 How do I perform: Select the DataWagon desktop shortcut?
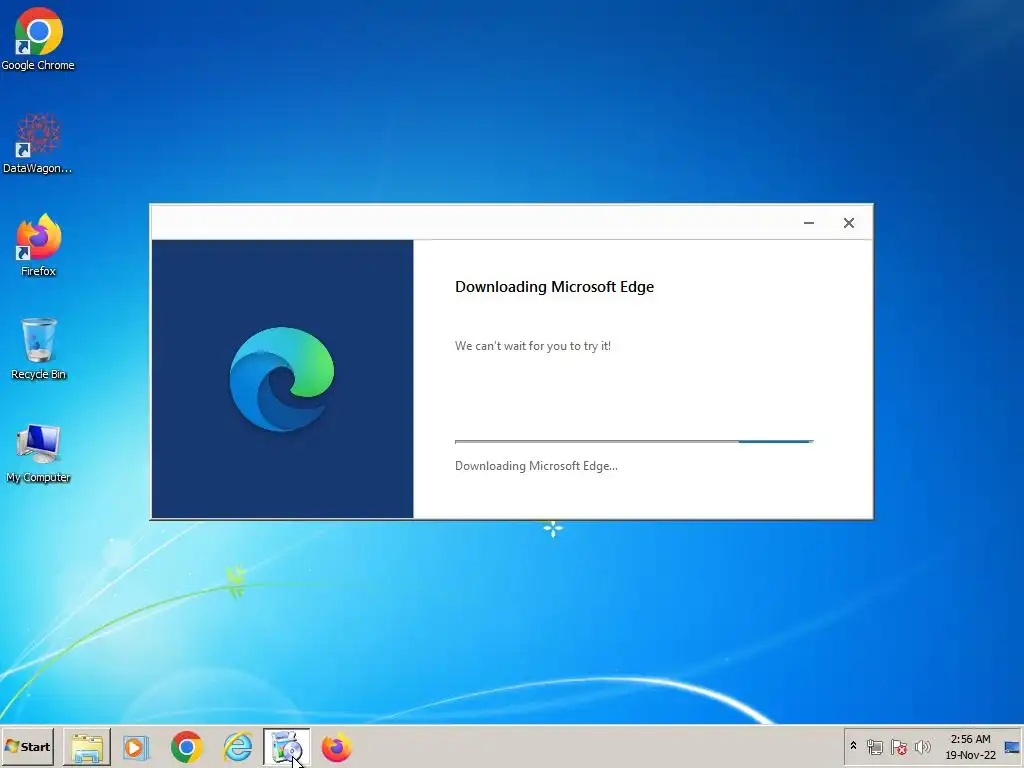point(38,144)
